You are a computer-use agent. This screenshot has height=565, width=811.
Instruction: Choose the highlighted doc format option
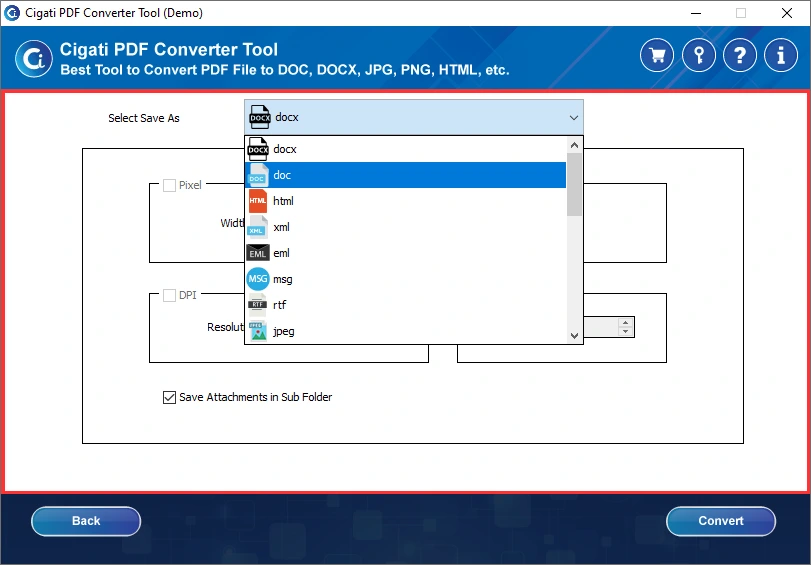406,175
